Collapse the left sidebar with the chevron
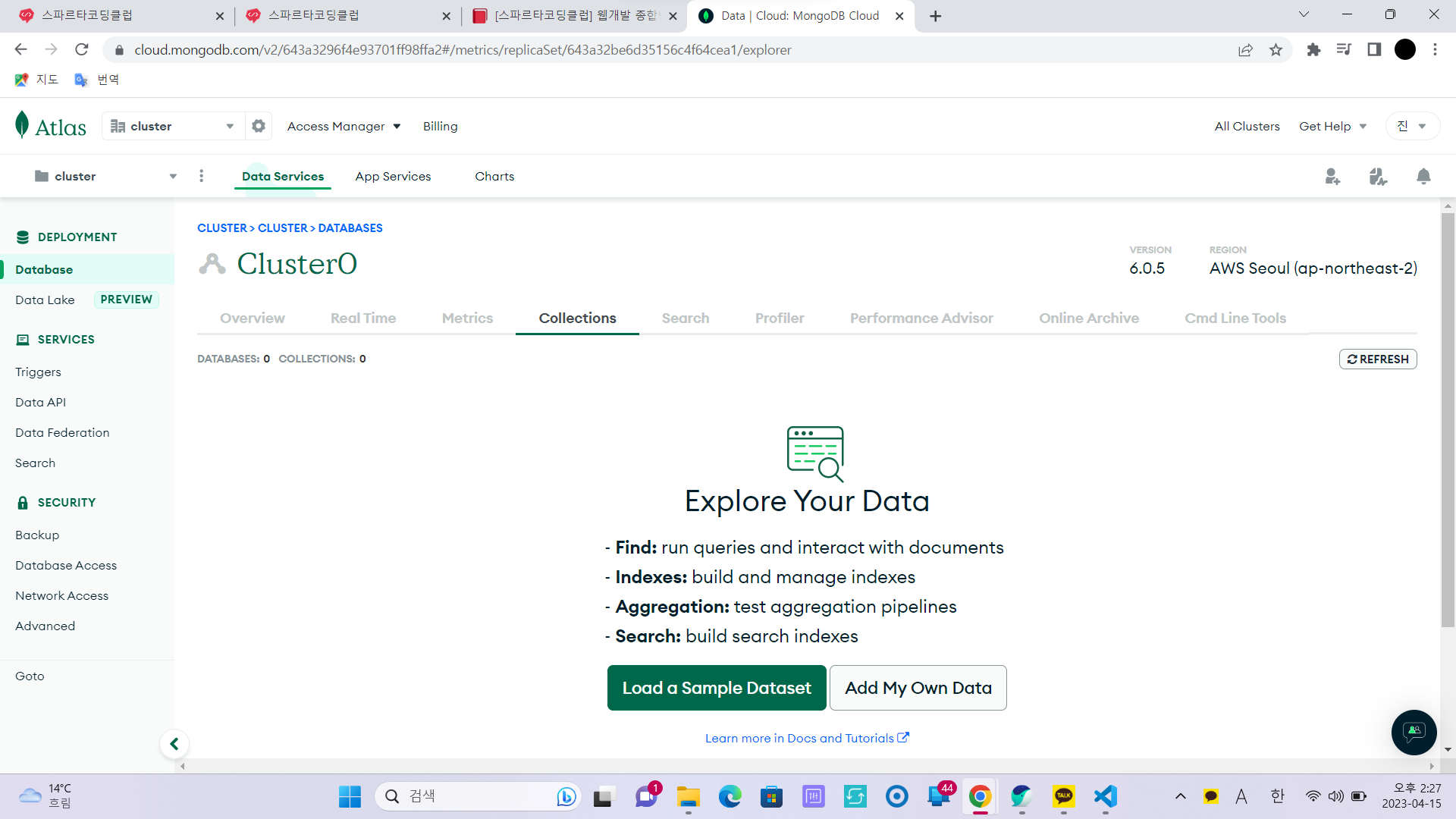1456x819 pixels. [x=174, y=744]
